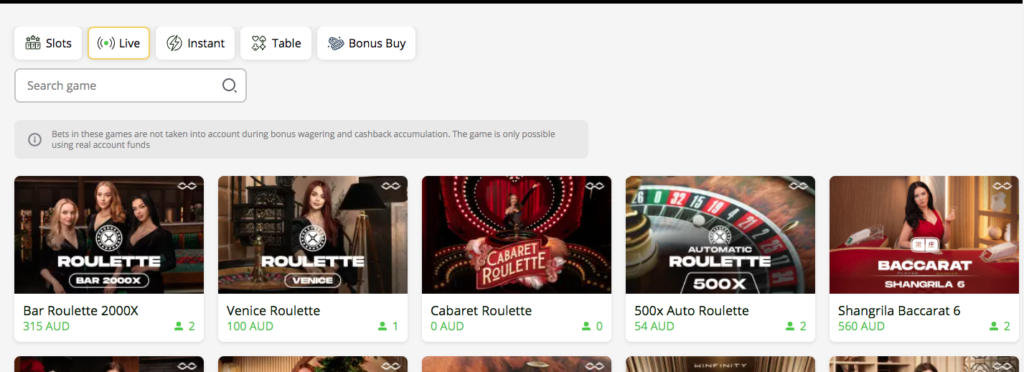Click the infinity icon on Cabaret Roulette
The width and height of the screenshot is (1024, 372).
(x=594, y=186)
